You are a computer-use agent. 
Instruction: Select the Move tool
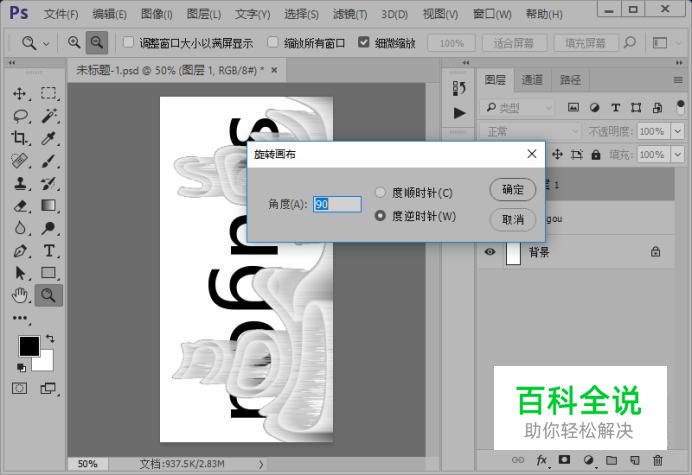click(19, 94)
